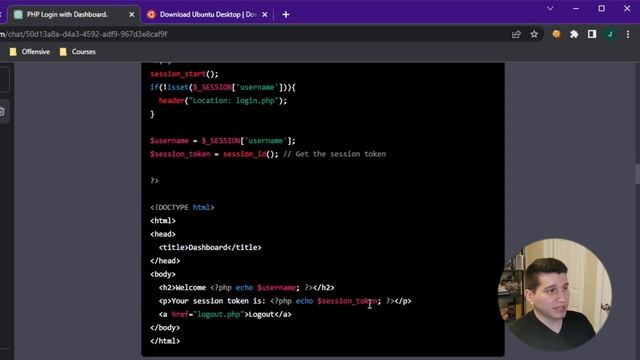Screen dimensions: 640x360
Task: Share this page icon in address bar
Action: pos(516,34)
